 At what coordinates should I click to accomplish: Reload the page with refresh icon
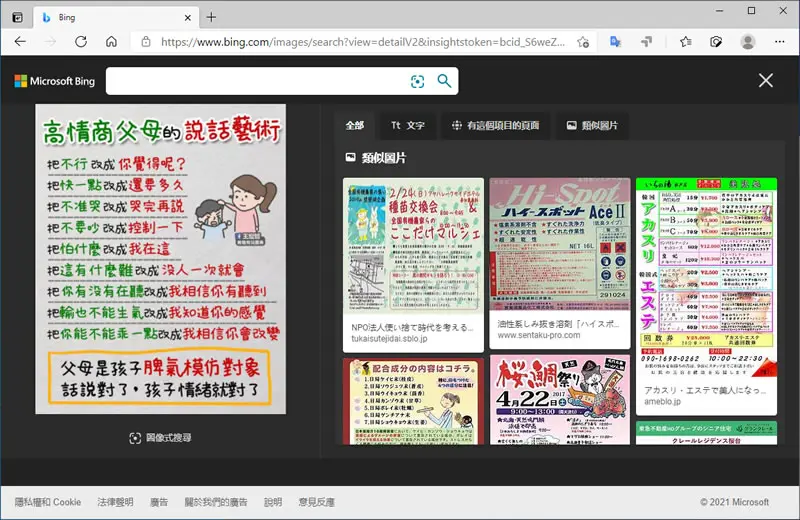[x=81, y=41]
